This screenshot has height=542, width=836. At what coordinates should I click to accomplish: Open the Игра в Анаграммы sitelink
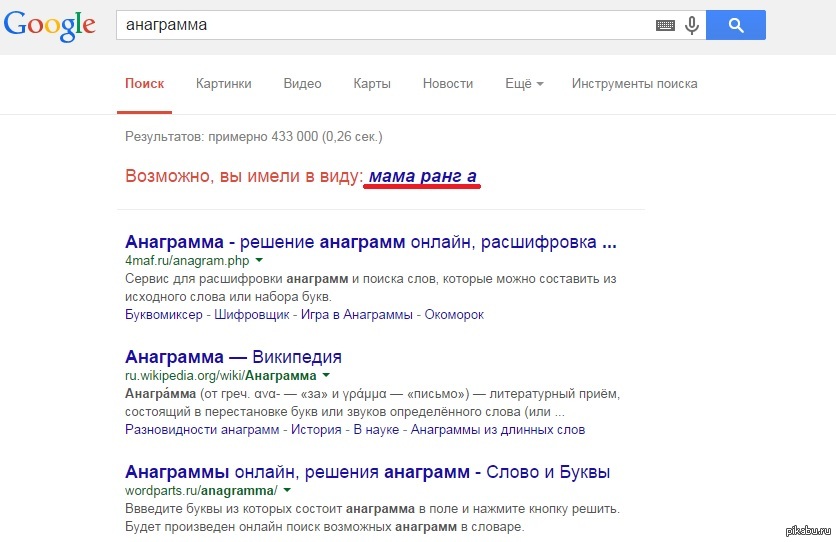point(357,314)
